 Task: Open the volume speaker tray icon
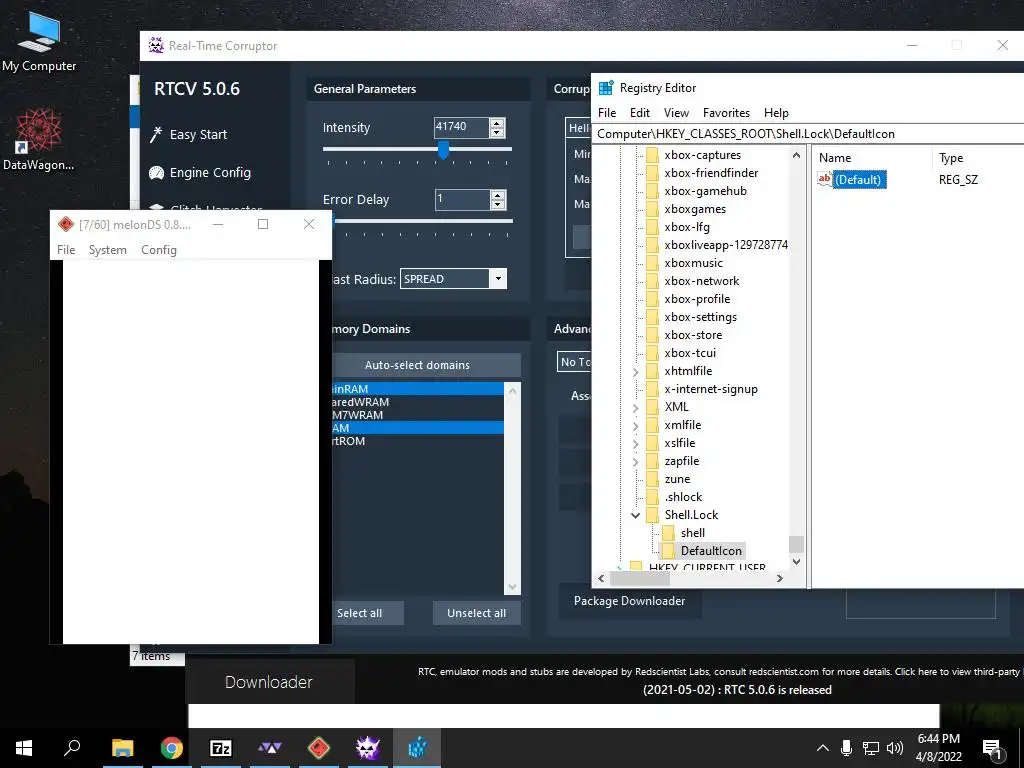[895, 748]
